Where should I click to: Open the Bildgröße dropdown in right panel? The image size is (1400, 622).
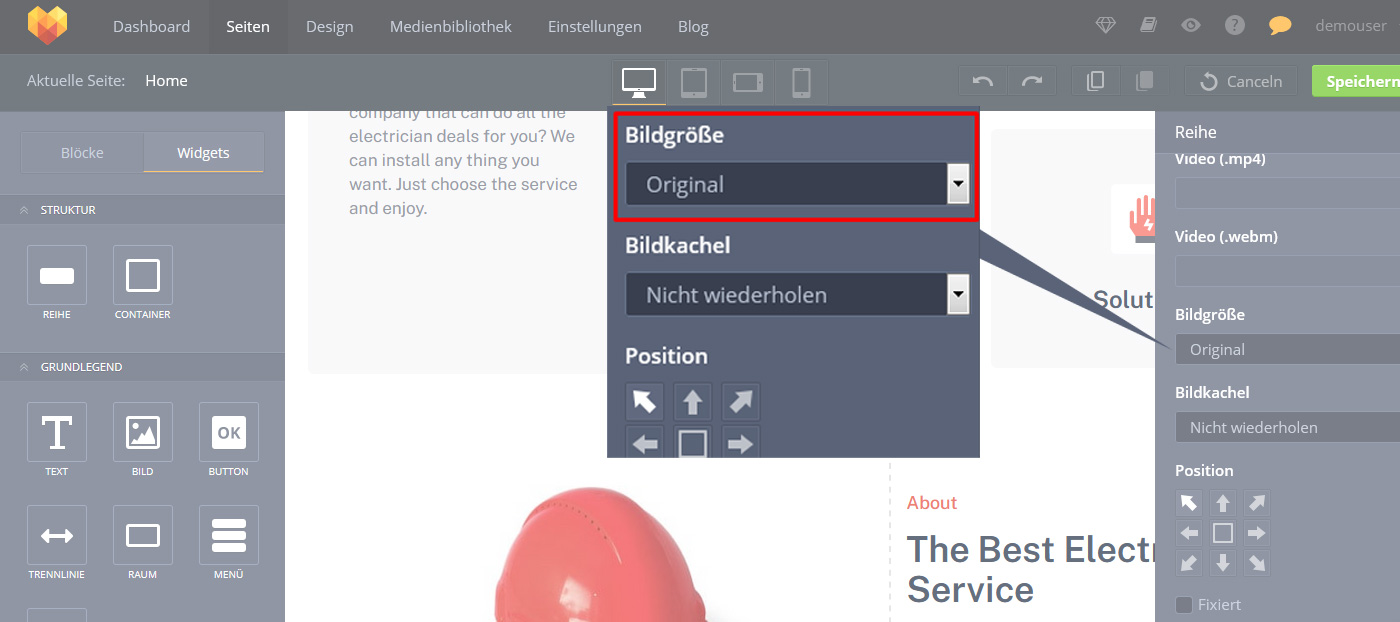point(1287,350)
